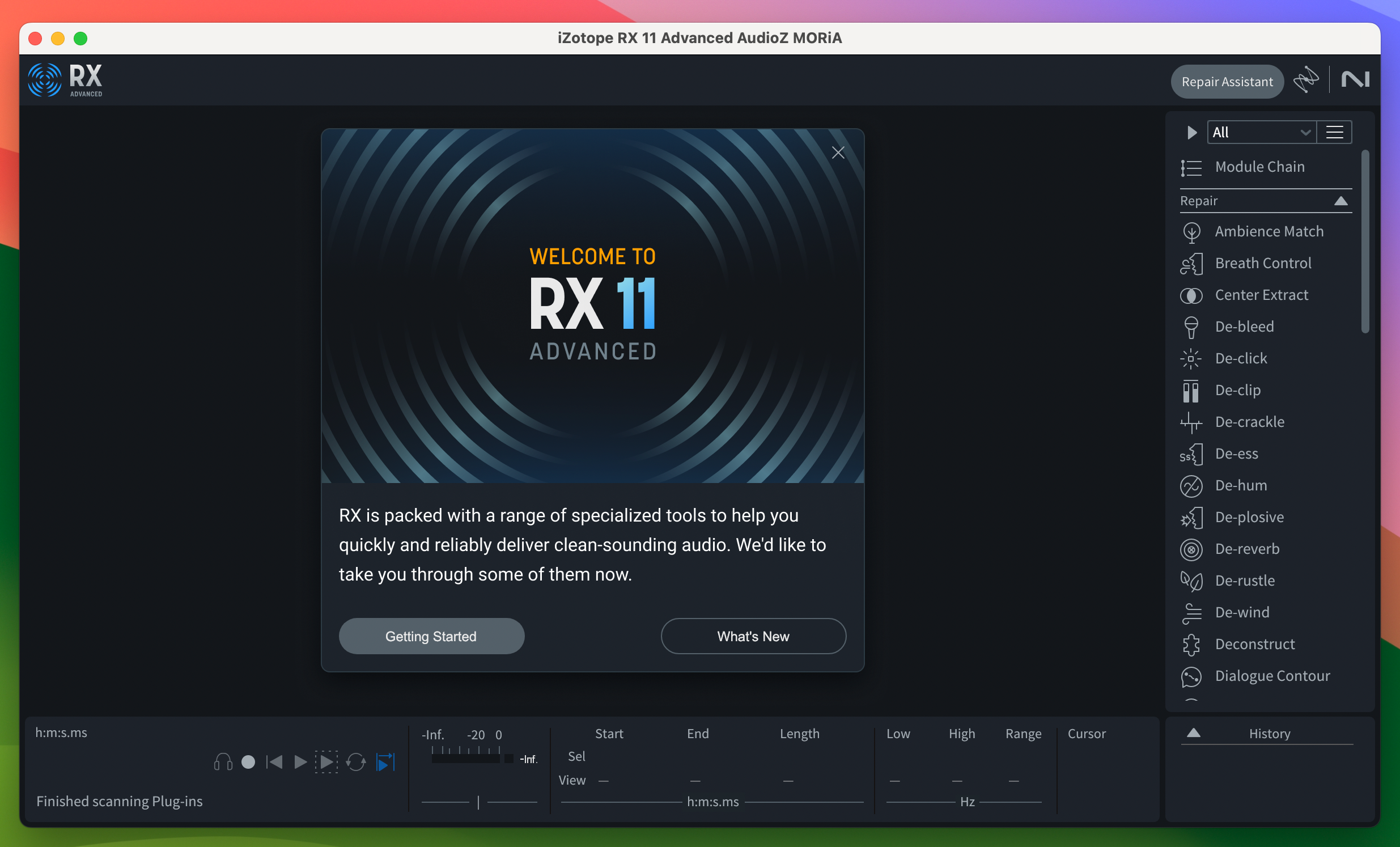Toggle loop playback
The height and width of the screenshot is (847, 1400).
357,762
